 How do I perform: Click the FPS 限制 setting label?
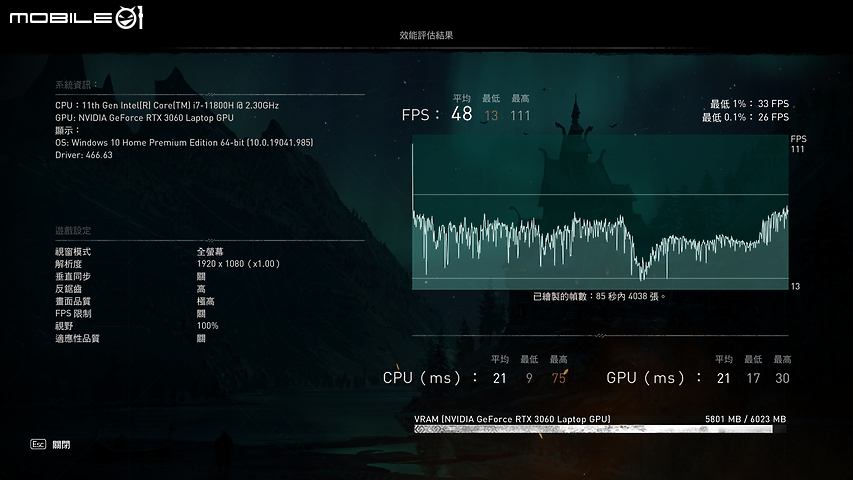[x=73, y=313]
